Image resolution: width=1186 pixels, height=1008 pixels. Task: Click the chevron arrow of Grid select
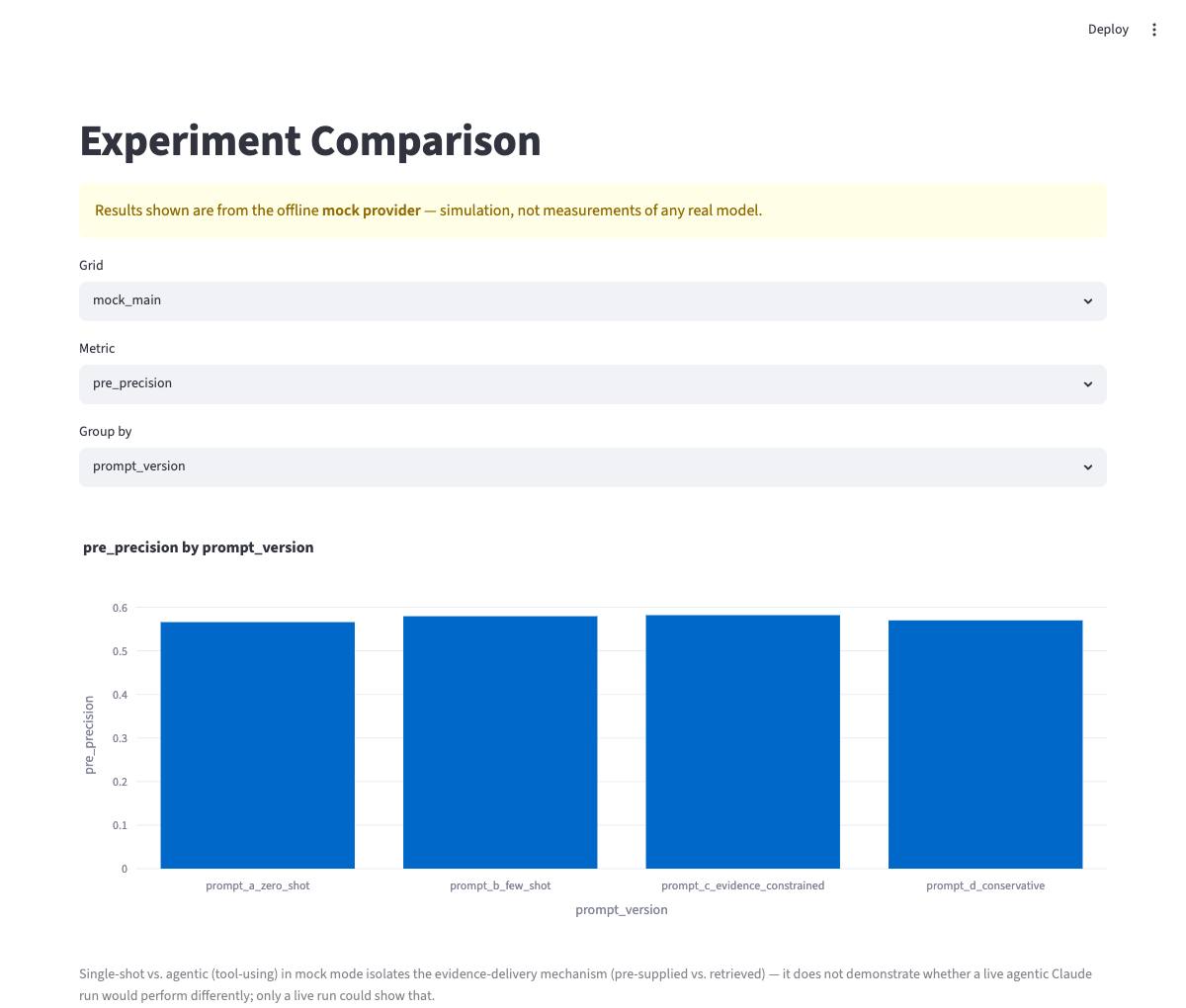click(1087, 301)
